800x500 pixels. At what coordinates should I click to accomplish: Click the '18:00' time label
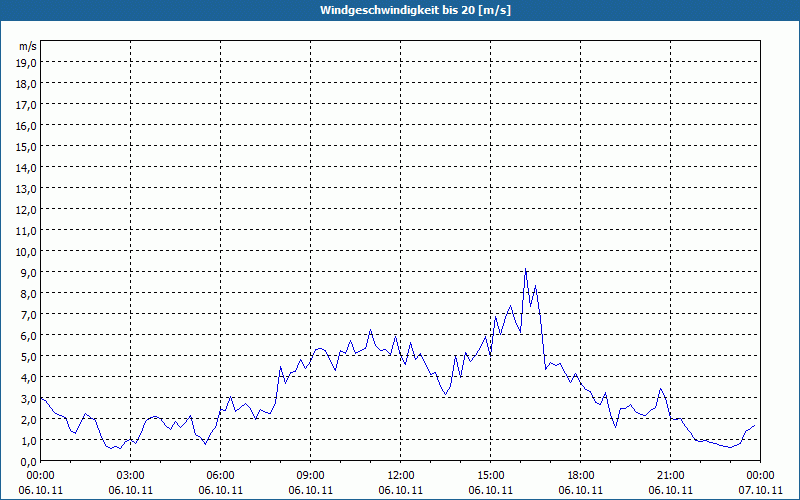click(x=581, y=476)
